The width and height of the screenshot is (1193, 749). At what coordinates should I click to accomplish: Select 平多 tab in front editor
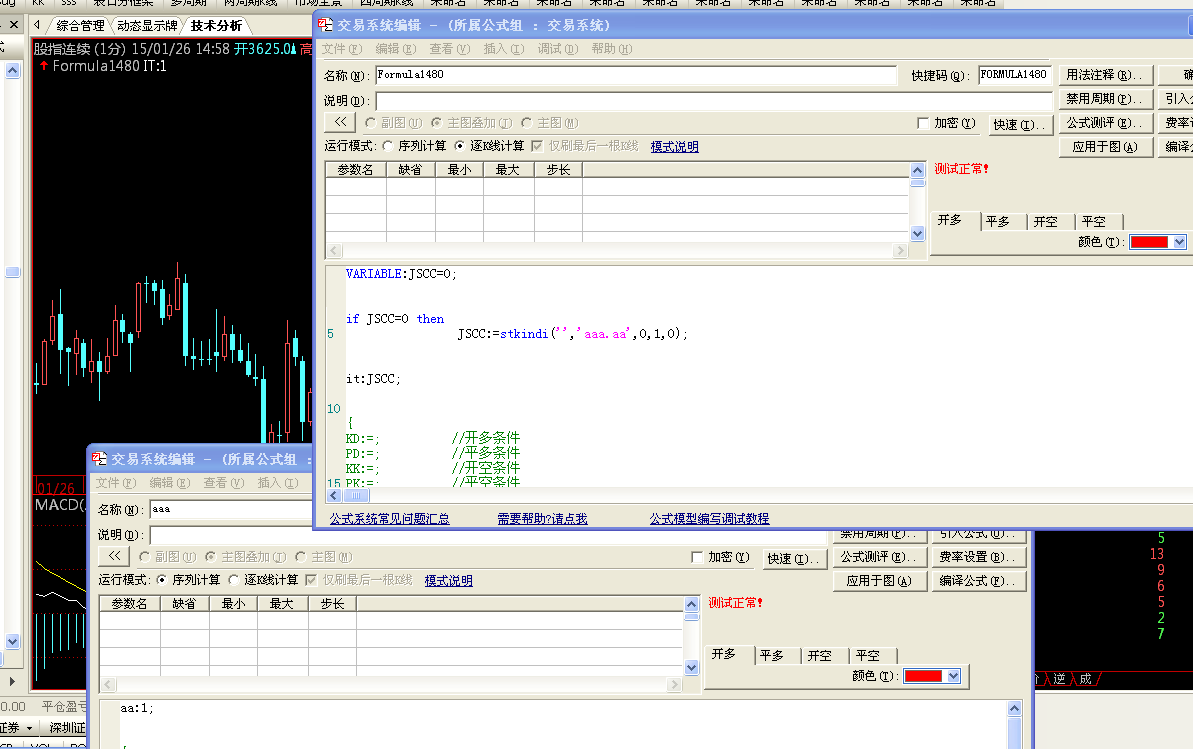(x=998, y=222)
